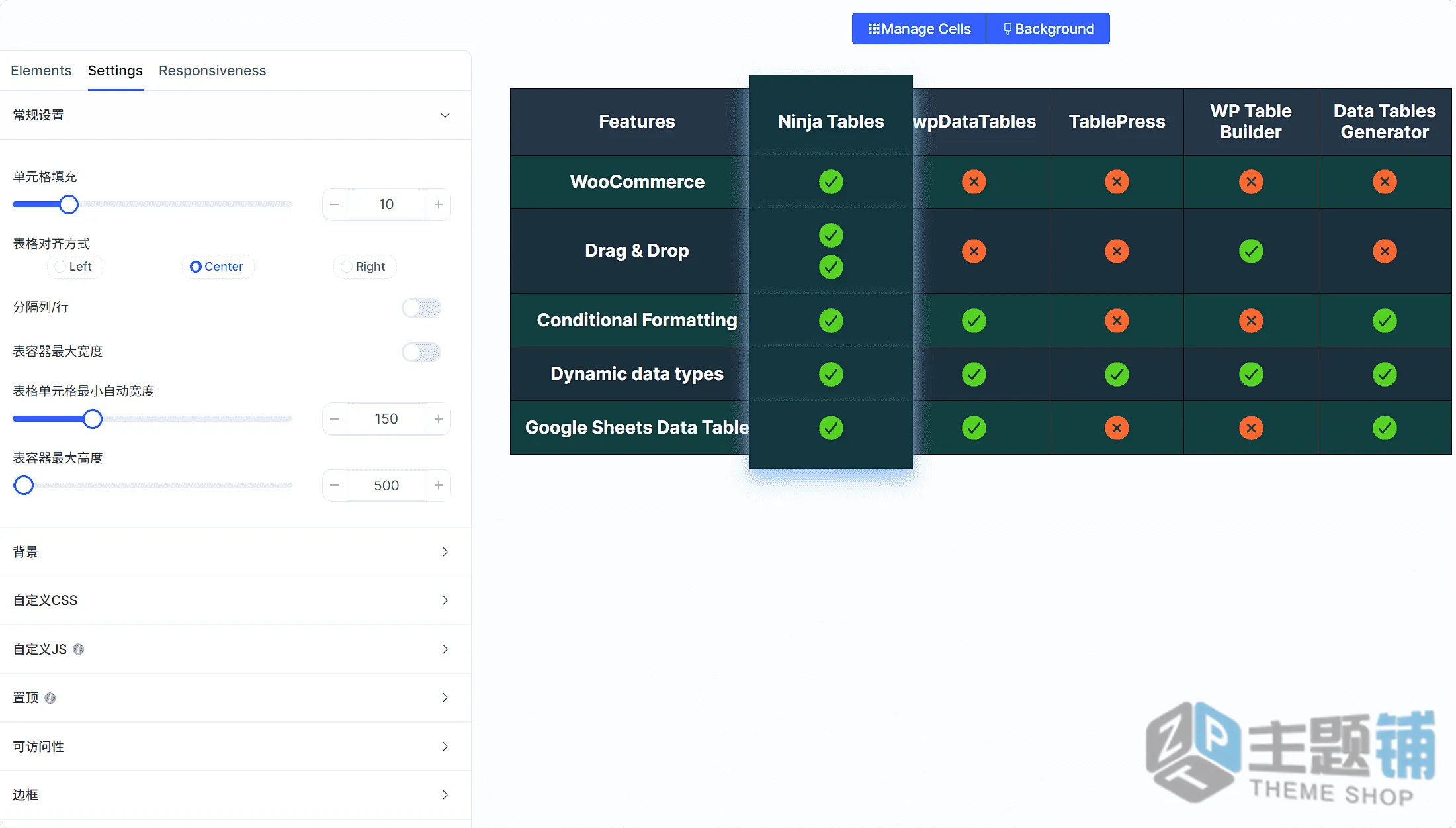Toggle the 表容器最大宽度 switch
The image size is (1456, 828).
tap(421, 352)
